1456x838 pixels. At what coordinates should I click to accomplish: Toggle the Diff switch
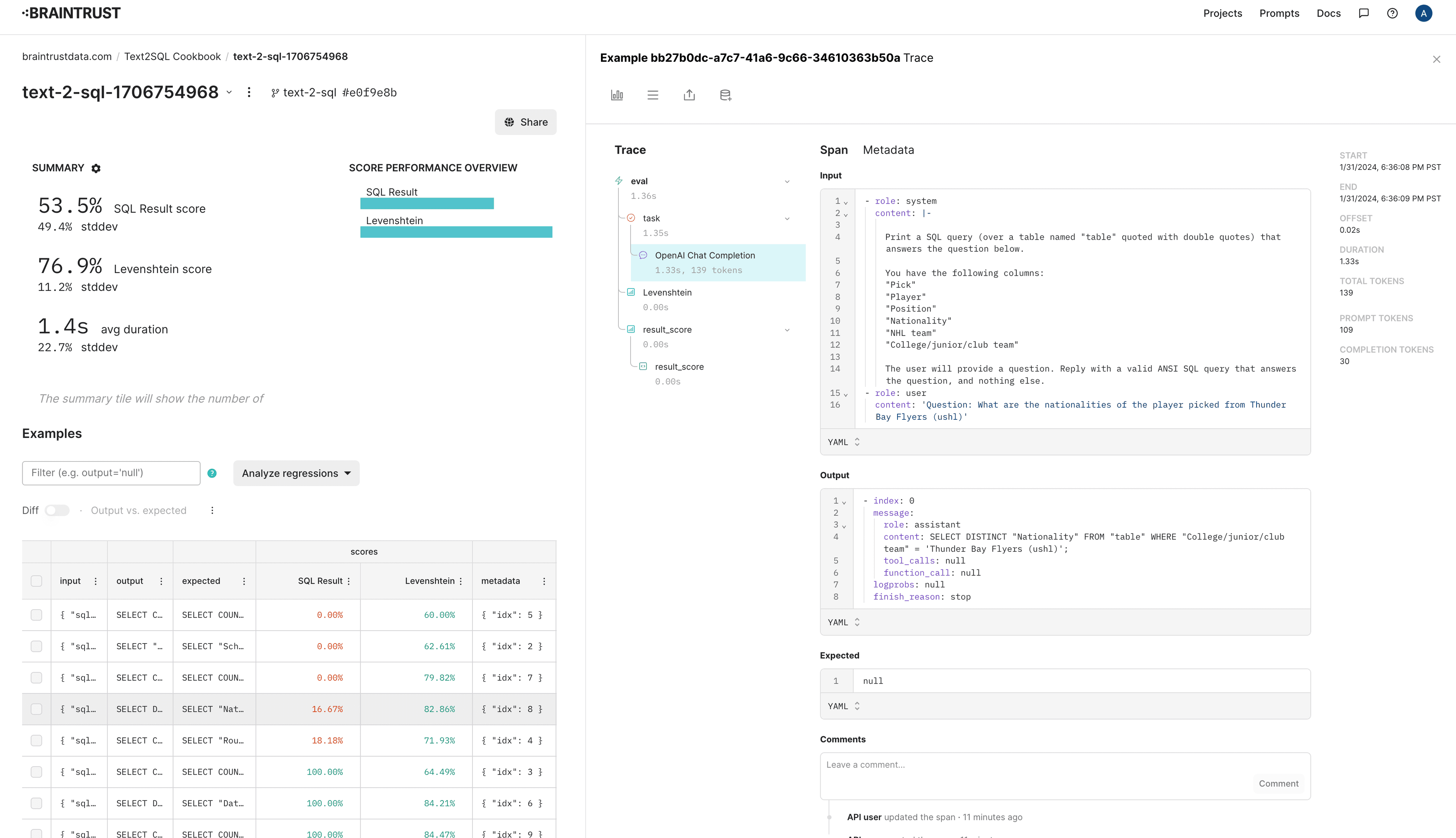(57, 510)
